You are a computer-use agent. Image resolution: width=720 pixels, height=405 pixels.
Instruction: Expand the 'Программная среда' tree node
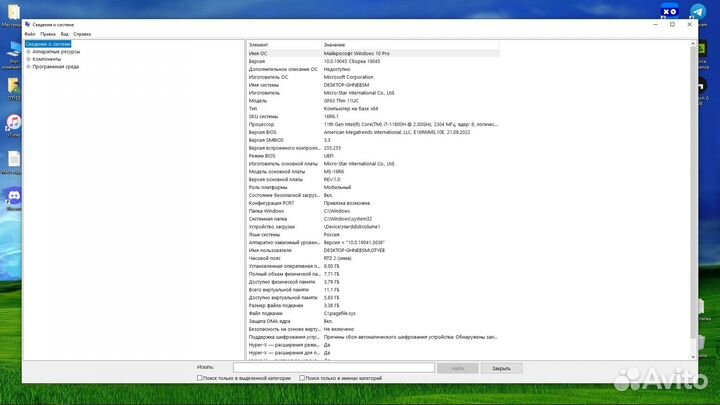[28, 66]
